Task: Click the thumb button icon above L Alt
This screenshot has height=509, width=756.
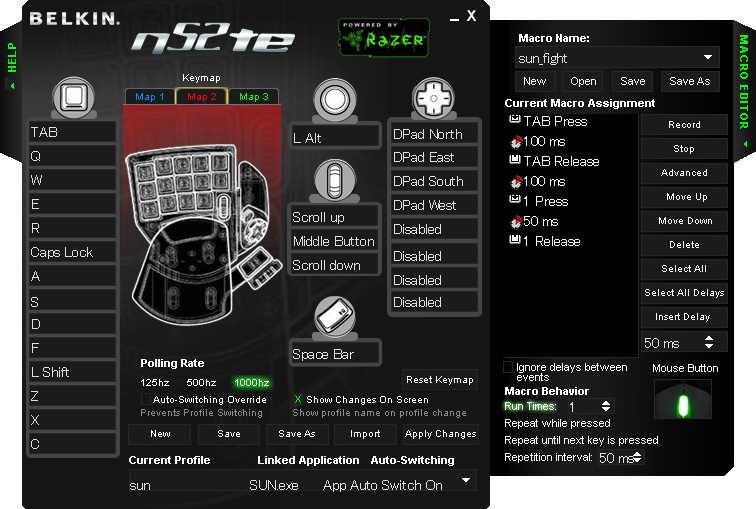Action: point(335,100)
